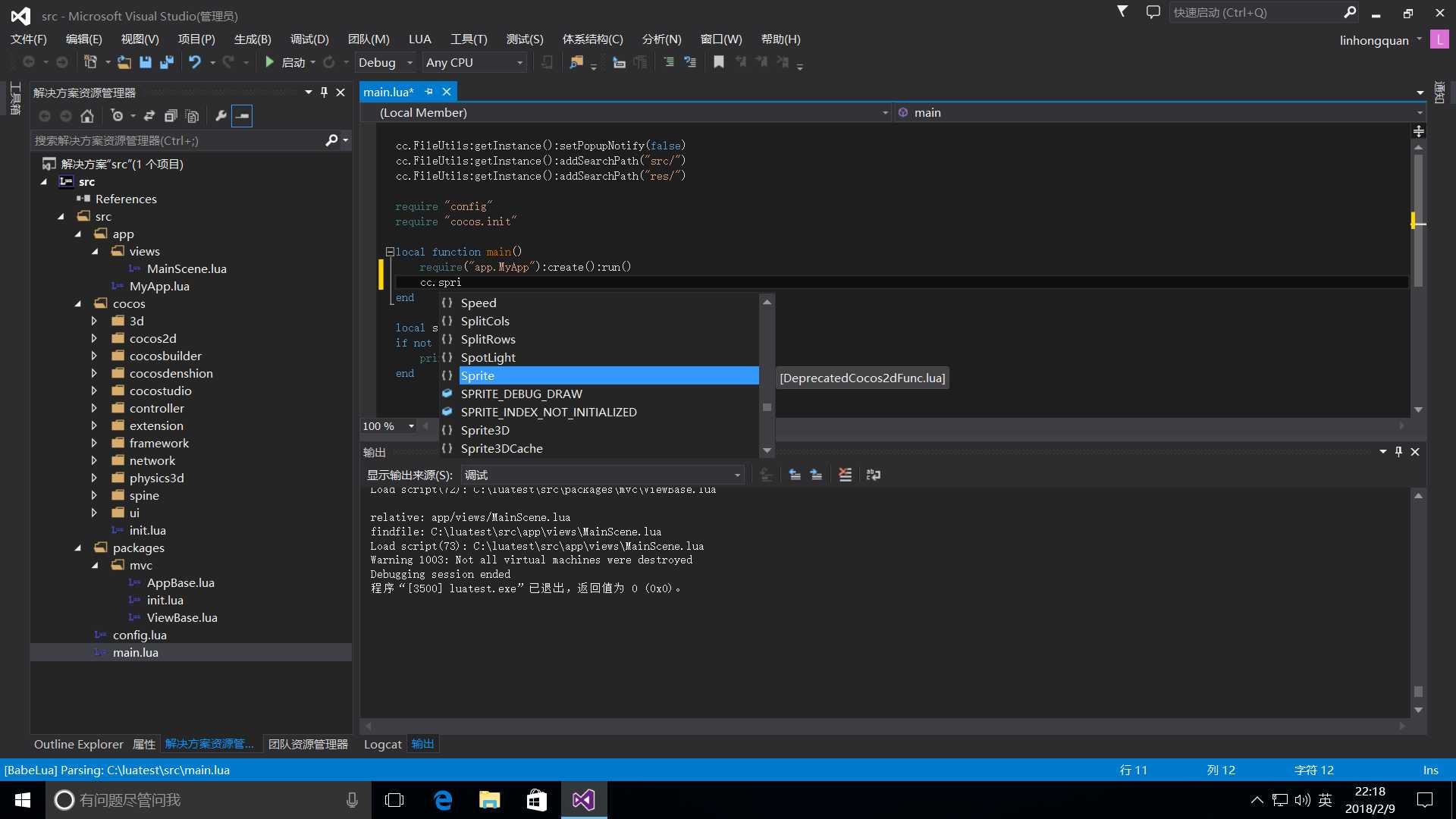Collapse the views folder
The width and height of the screenshot is (1456, 819).
(x=95, y=251)
